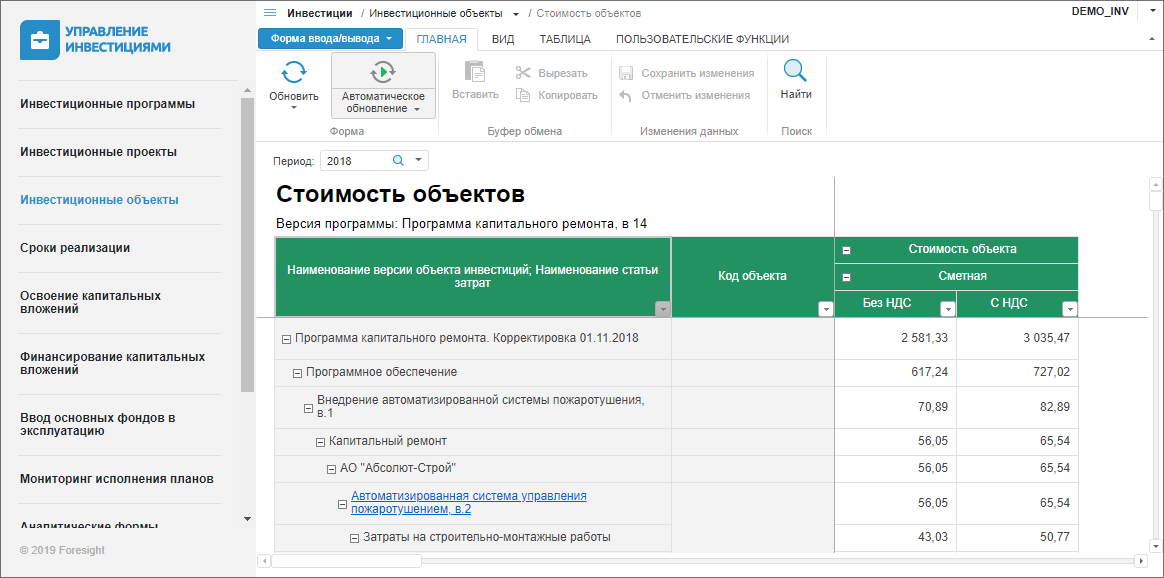Collapse the Программное обеспечение row
Screen dimensions: 1164x578
[297, 372]
